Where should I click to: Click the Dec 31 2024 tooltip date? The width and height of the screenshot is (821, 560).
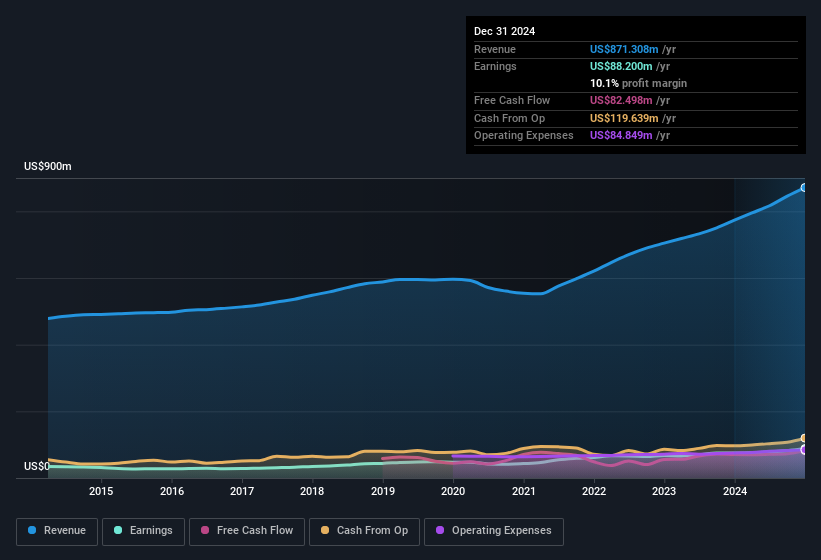504,31
